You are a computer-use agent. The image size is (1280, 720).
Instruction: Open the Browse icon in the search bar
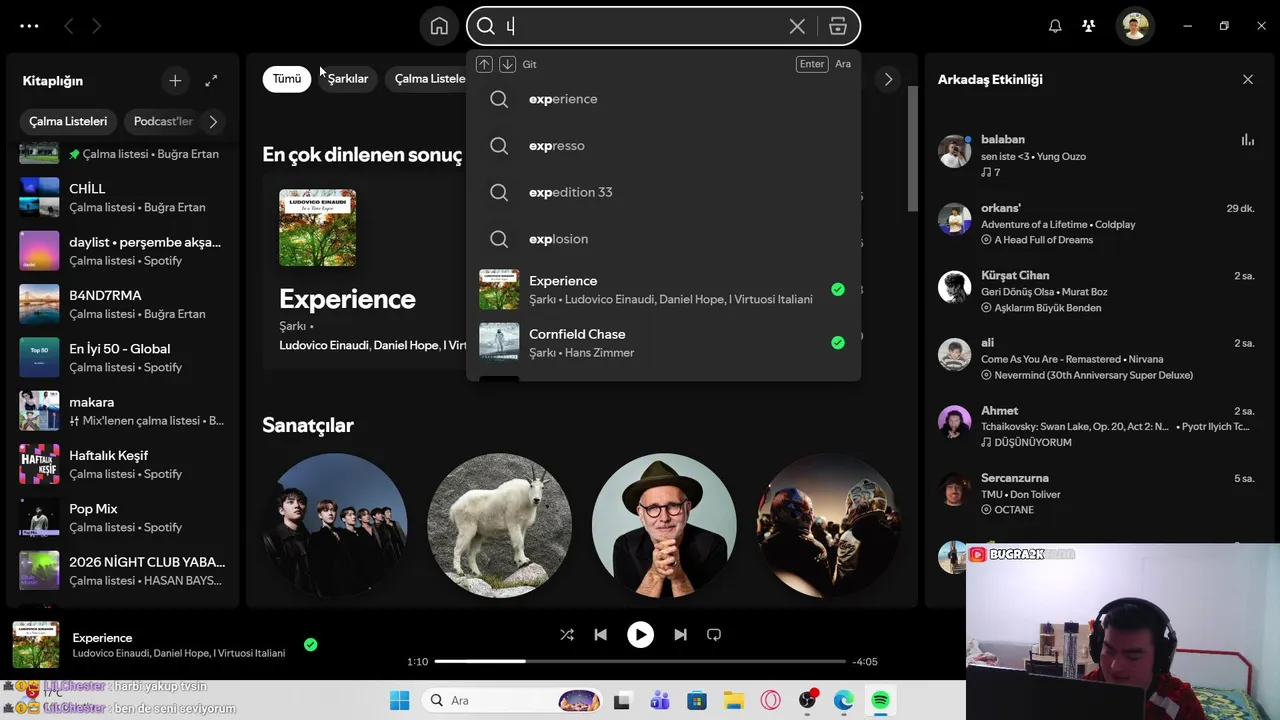tap(838, 26)
